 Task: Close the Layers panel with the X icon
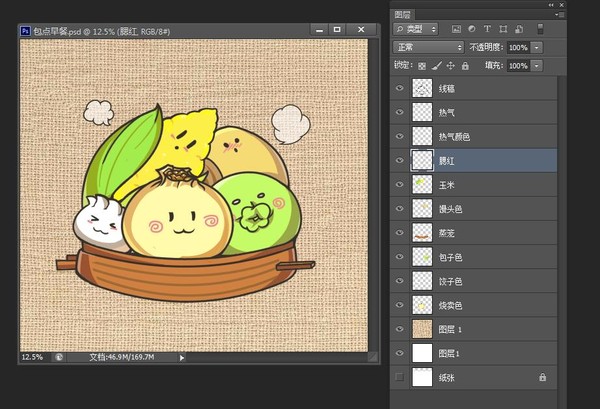pyautogui.click(x=561, y=5)
